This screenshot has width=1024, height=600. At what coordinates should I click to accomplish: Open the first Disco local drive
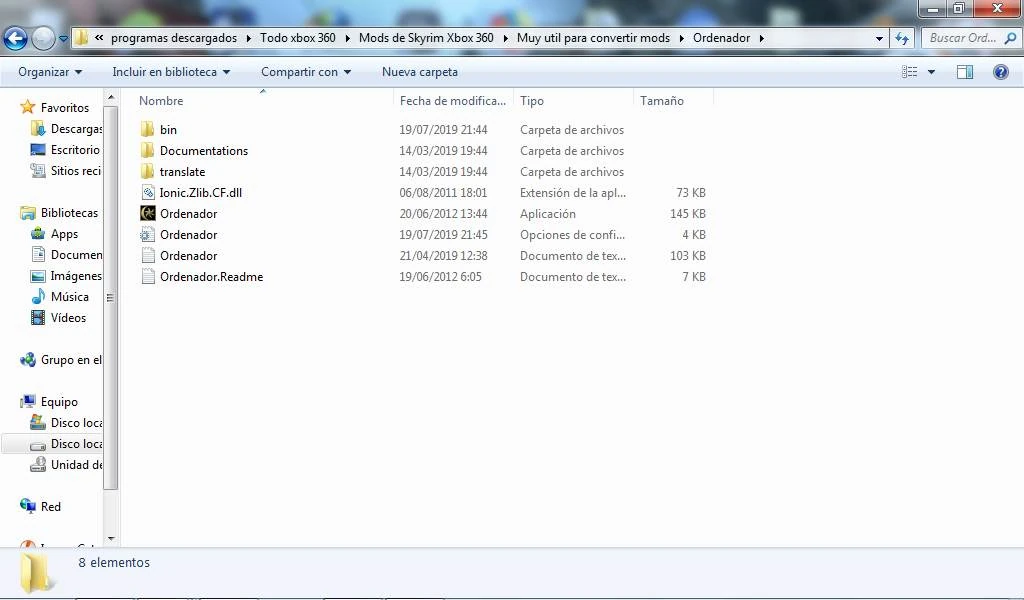67,422
